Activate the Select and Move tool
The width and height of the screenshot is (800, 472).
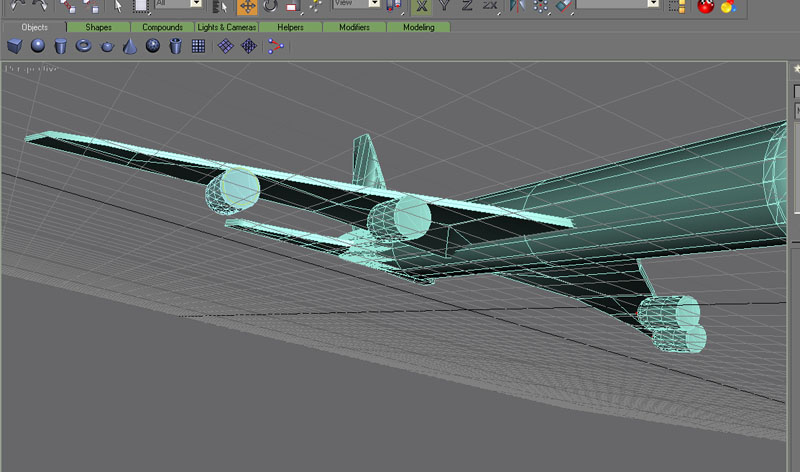click(247, 6)
